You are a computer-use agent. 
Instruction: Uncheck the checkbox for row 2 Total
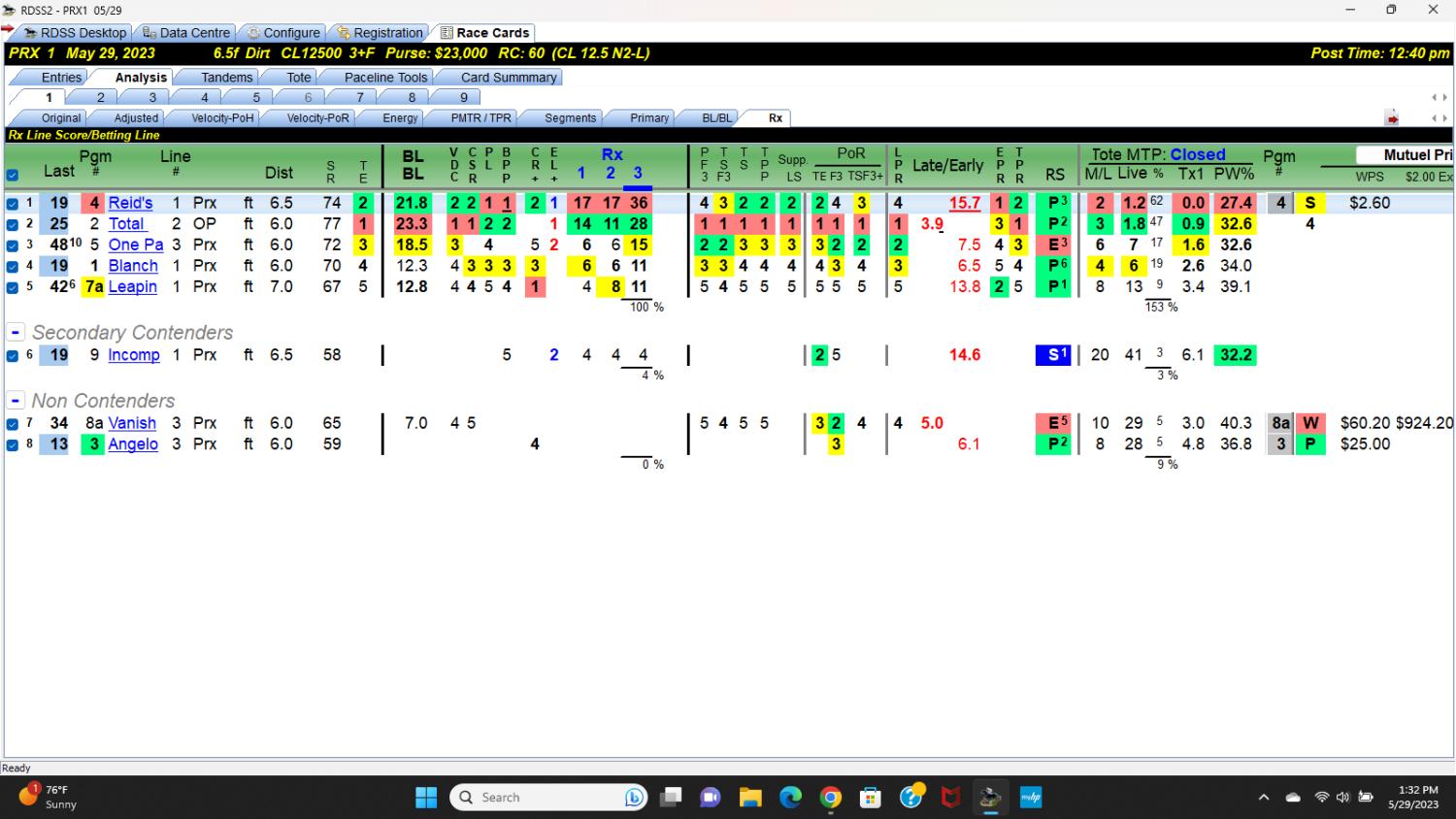(13, 224)
